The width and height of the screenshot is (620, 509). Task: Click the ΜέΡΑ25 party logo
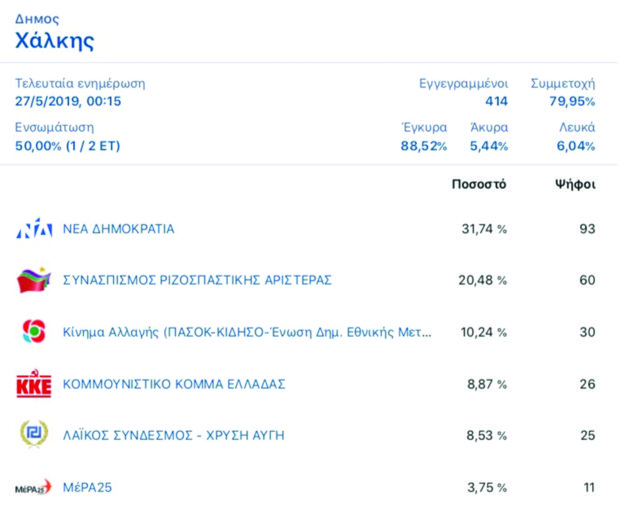pyautogui.click(x=33, y=488)
